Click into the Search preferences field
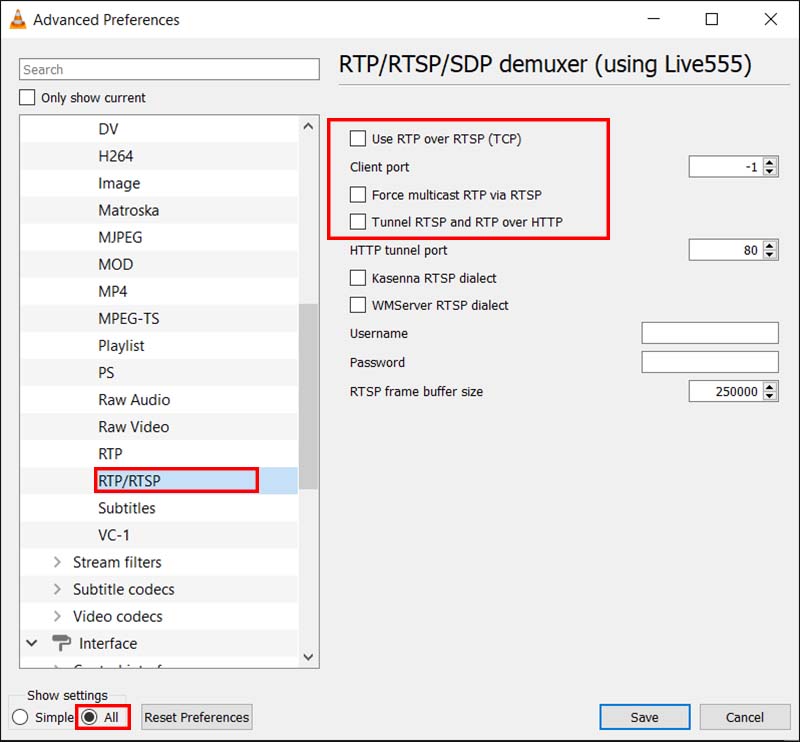 click(x=169, y=69)
